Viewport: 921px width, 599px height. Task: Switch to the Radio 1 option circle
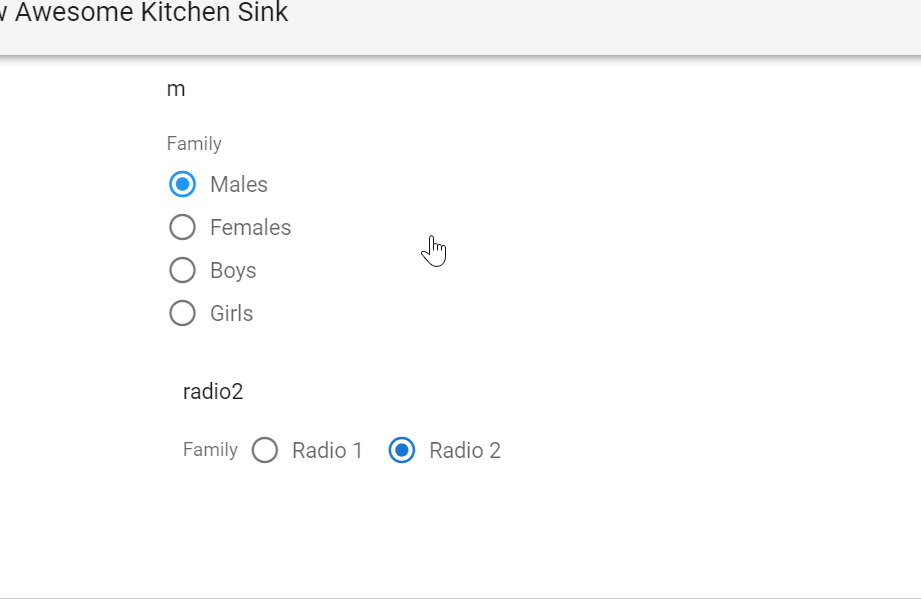coord(265,450)
